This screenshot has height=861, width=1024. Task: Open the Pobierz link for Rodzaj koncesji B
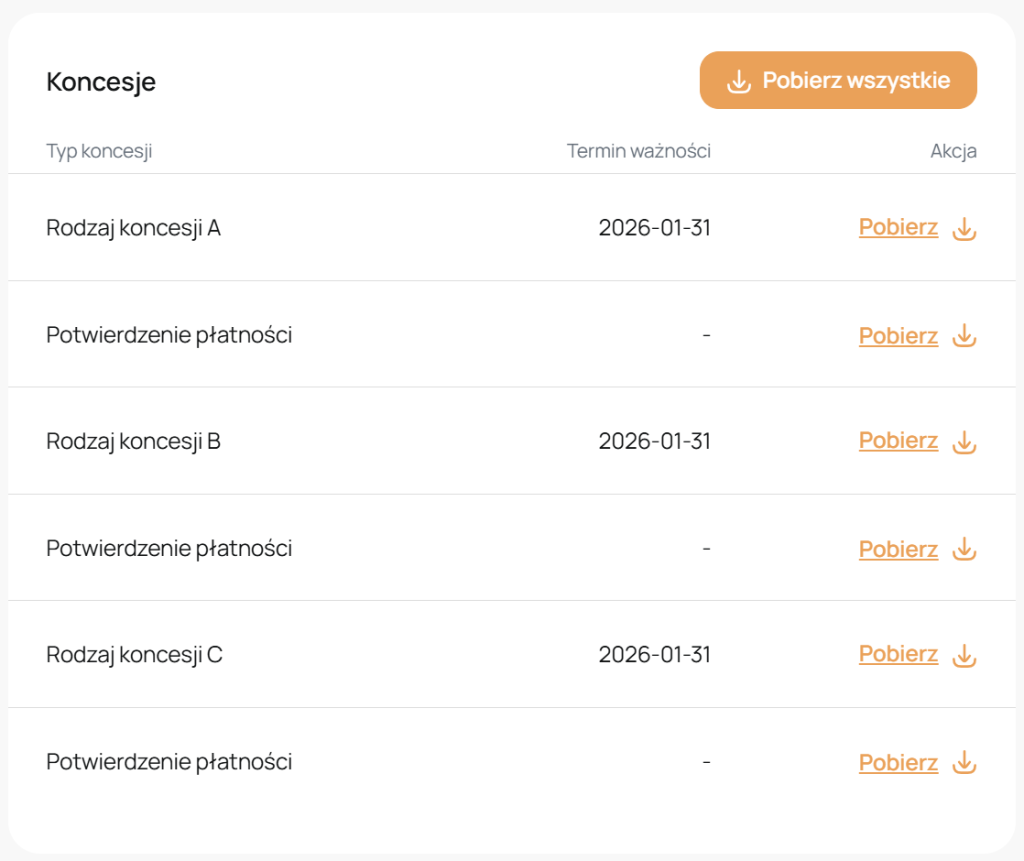coord(898,441)
